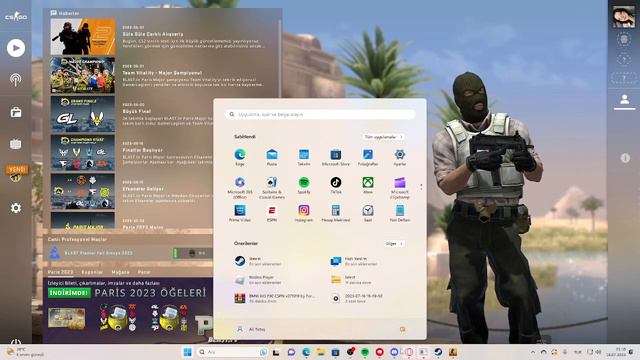Click the Windows Start button in taskbar
Screen dimensions: 640x360
pos(187,352)
